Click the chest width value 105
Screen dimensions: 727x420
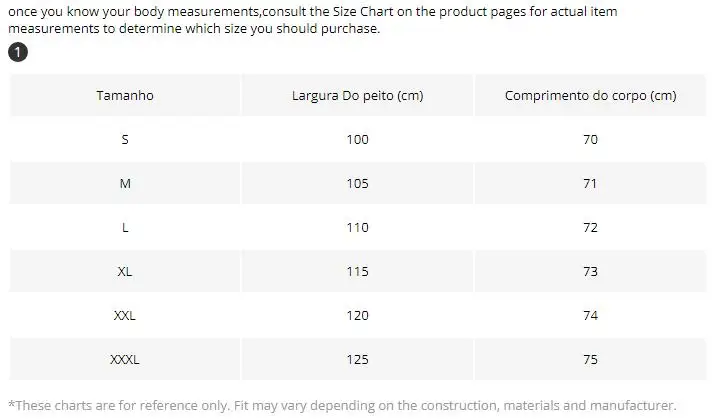pos(357,184)
